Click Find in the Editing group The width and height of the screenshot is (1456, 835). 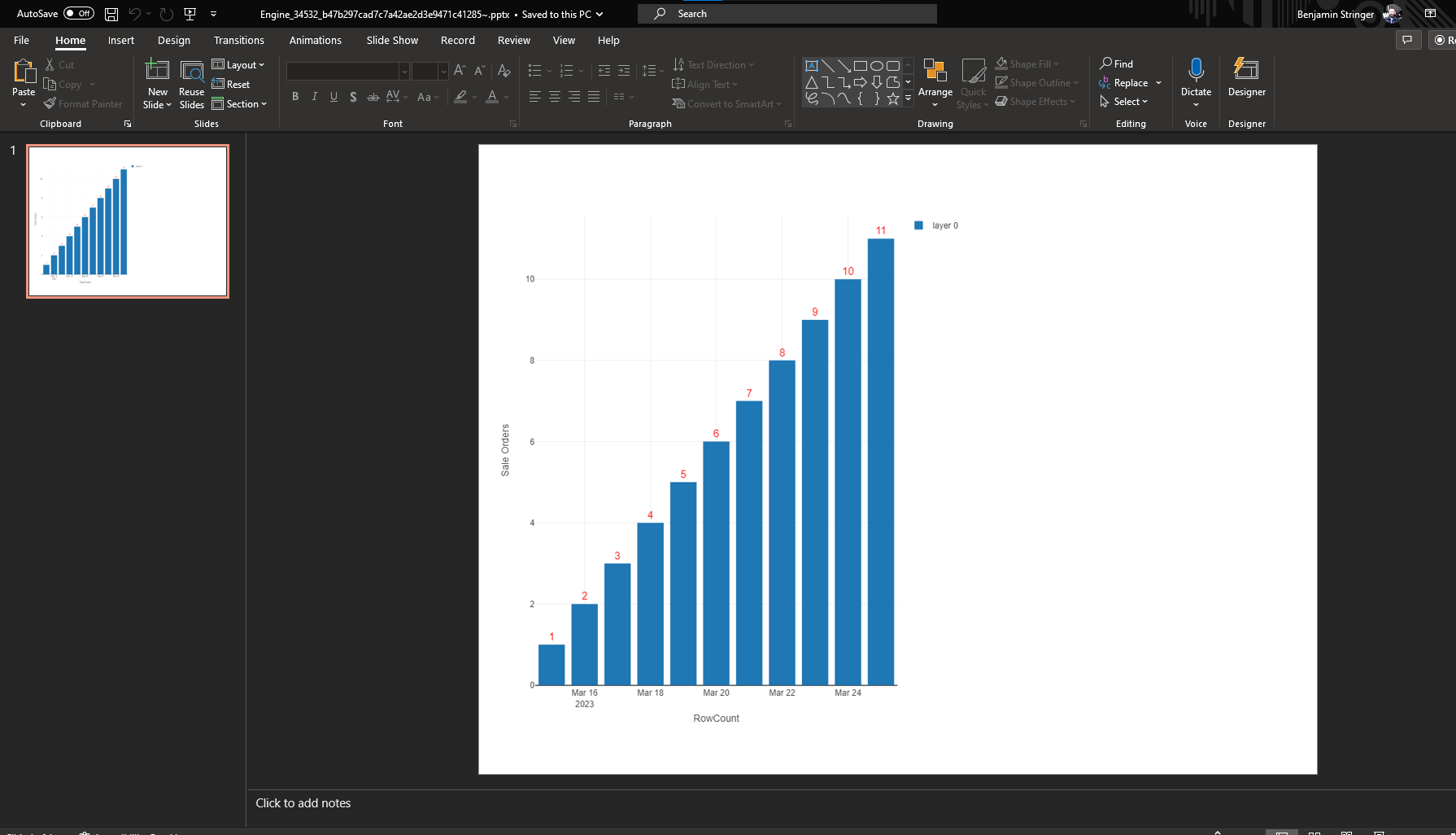coord(1117,63)
